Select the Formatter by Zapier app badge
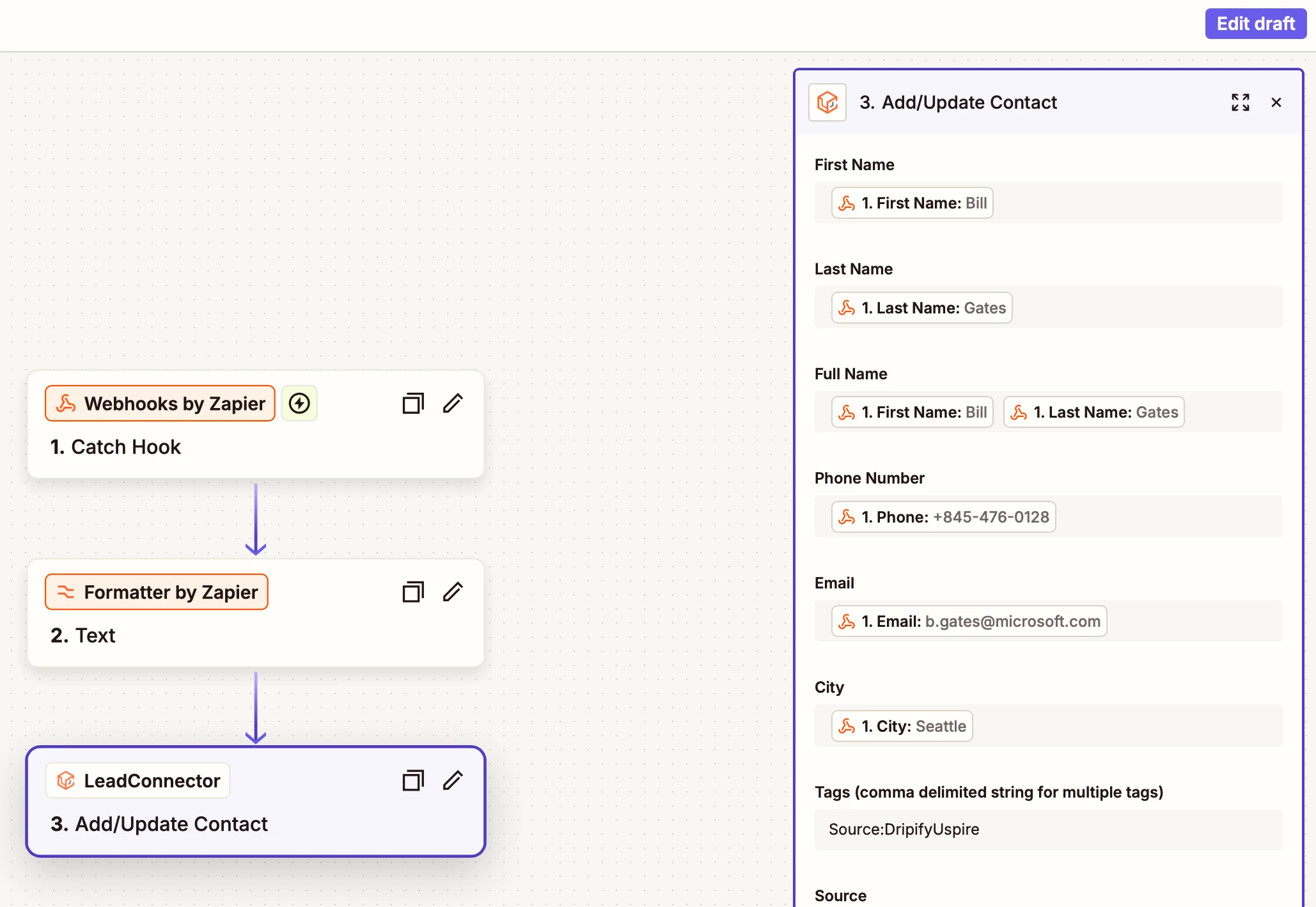The height and width of the screenshot is (907, 1316). [157, 592]
